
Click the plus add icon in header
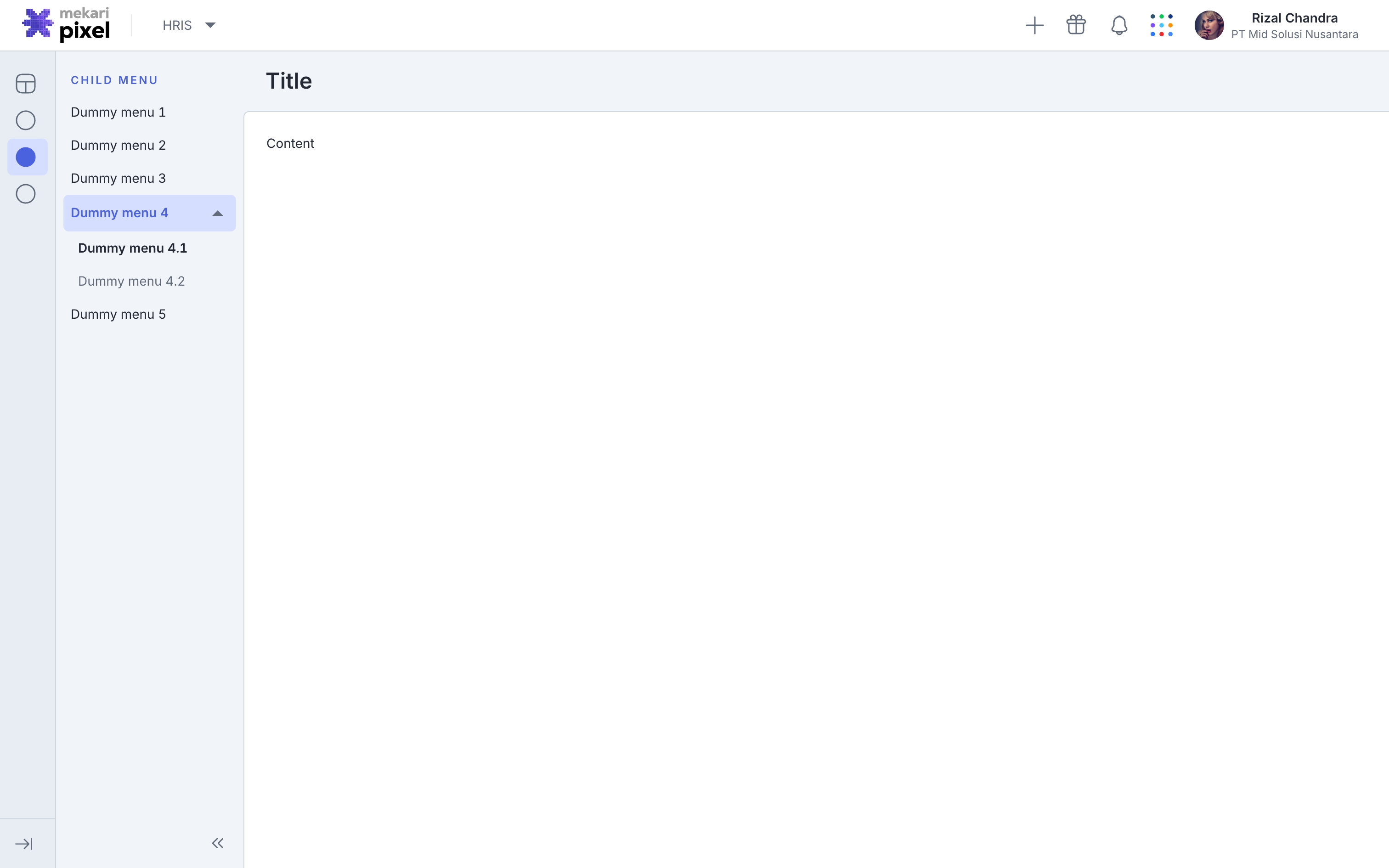pos(1034,25)
